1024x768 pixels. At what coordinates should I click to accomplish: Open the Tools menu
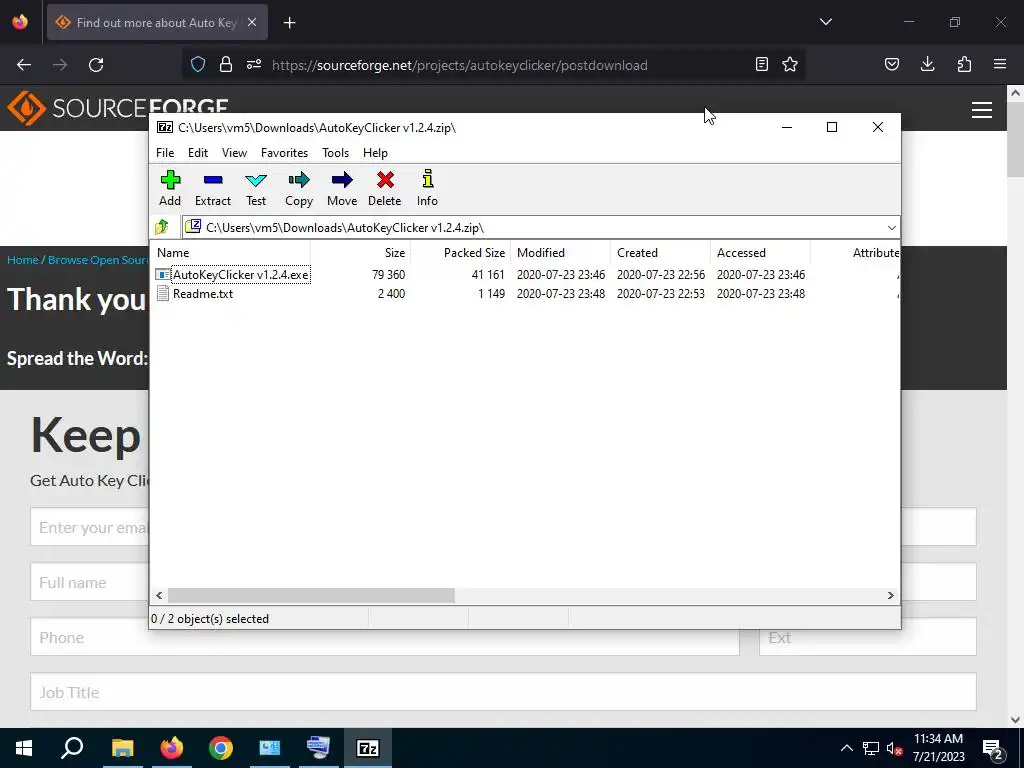336,153
